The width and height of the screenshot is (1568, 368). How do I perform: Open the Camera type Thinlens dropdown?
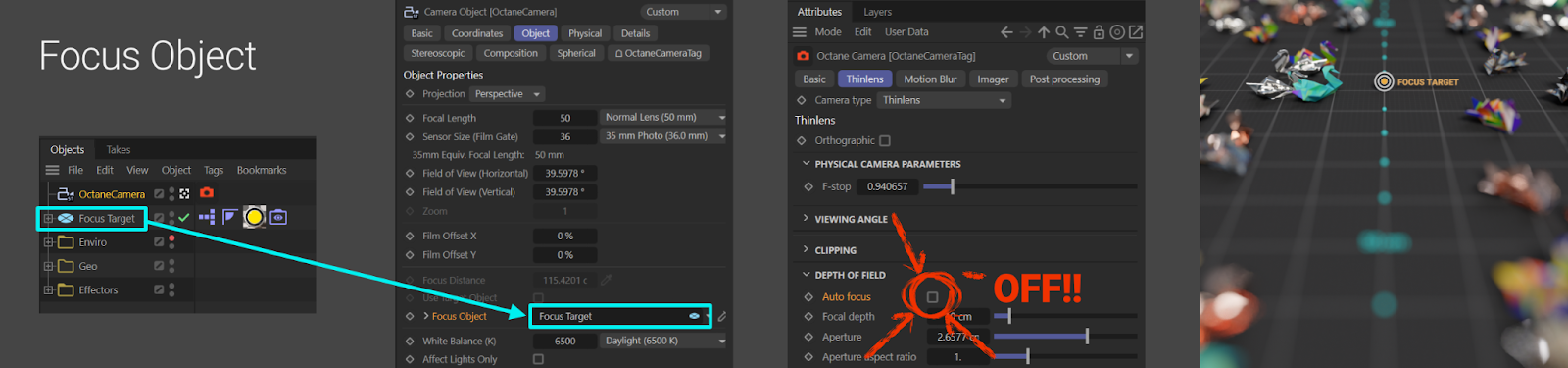coord(944,100)
